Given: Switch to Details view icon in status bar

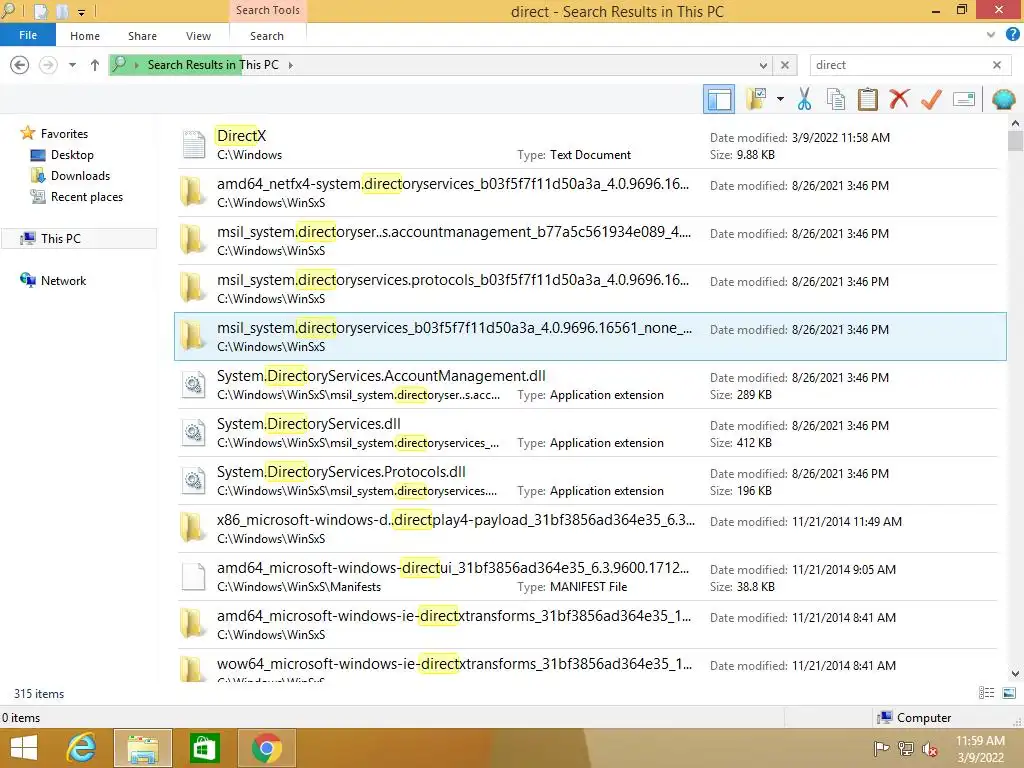Looking at the screenshot, I should coord(986,693).
